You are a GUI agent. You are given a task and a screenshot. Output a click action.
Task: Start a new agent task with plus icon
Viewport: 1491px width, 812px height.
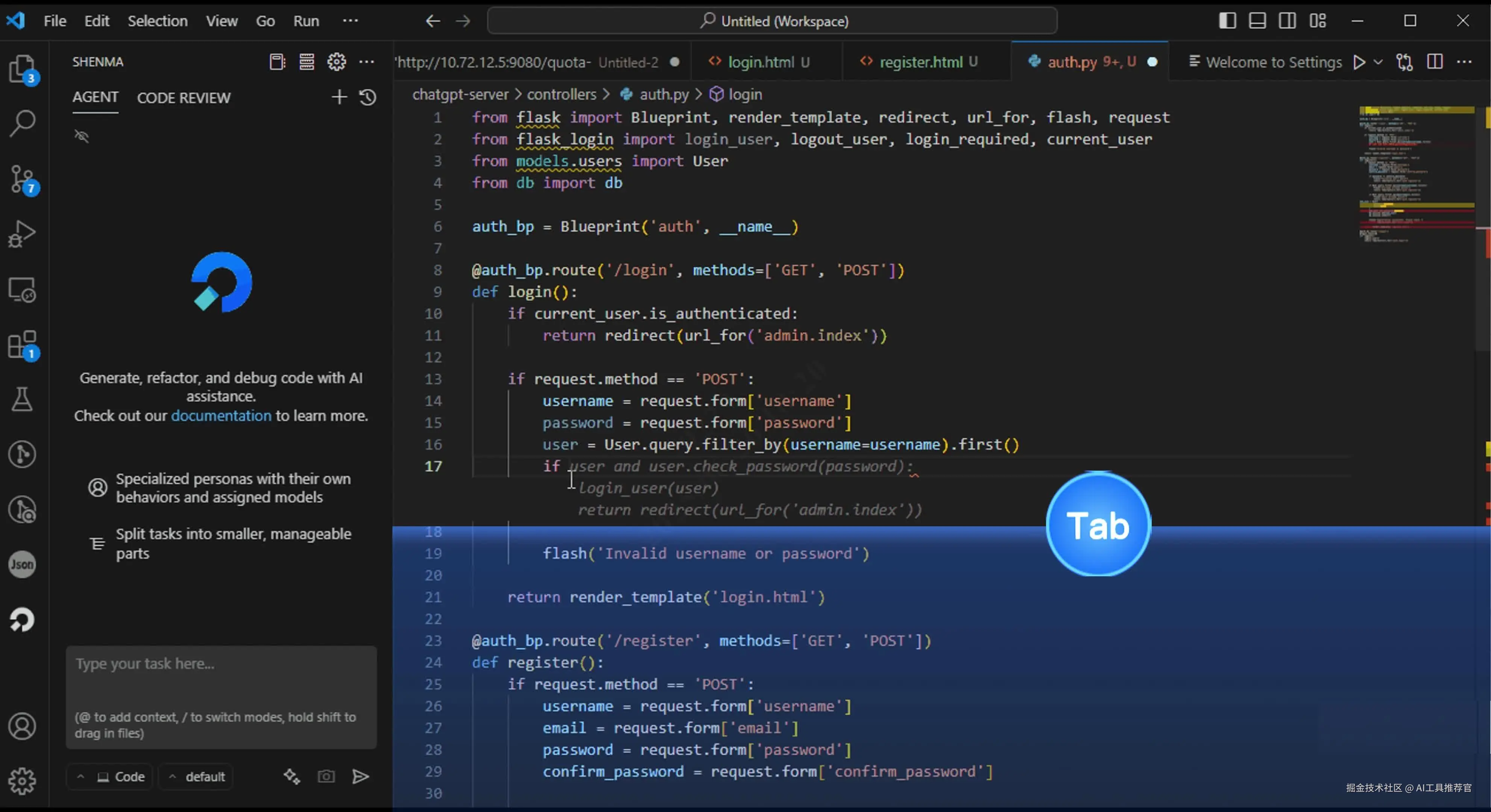click(339, 97)
